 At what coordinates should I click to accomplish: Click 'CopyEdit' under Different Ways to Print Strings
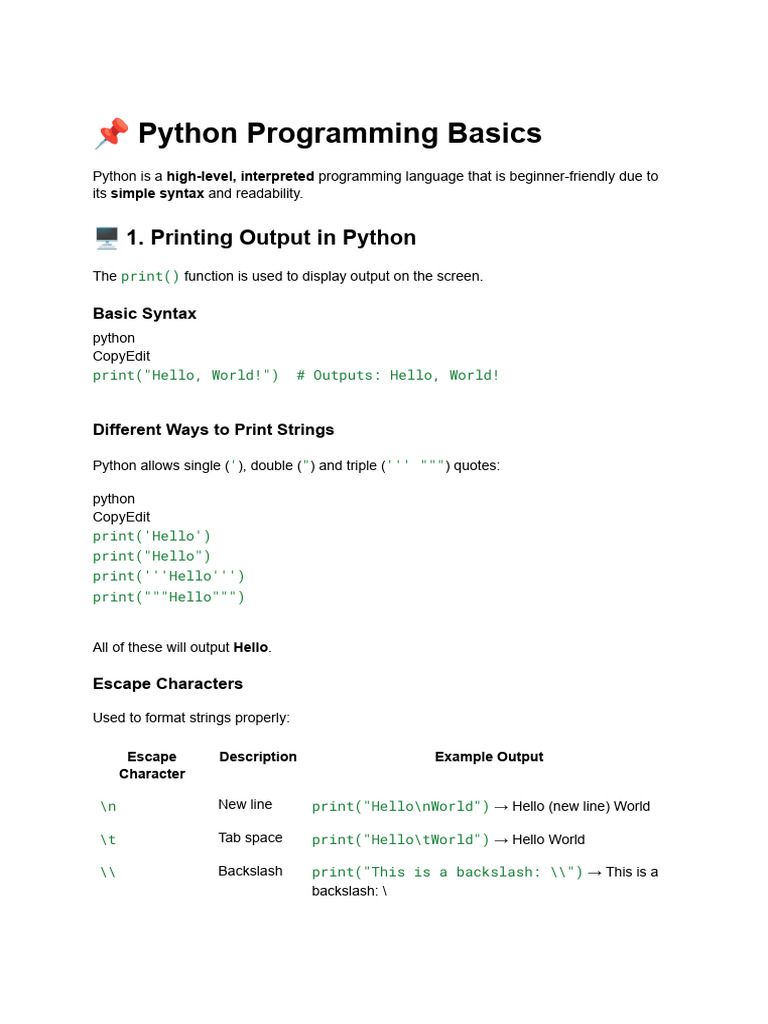121,517
